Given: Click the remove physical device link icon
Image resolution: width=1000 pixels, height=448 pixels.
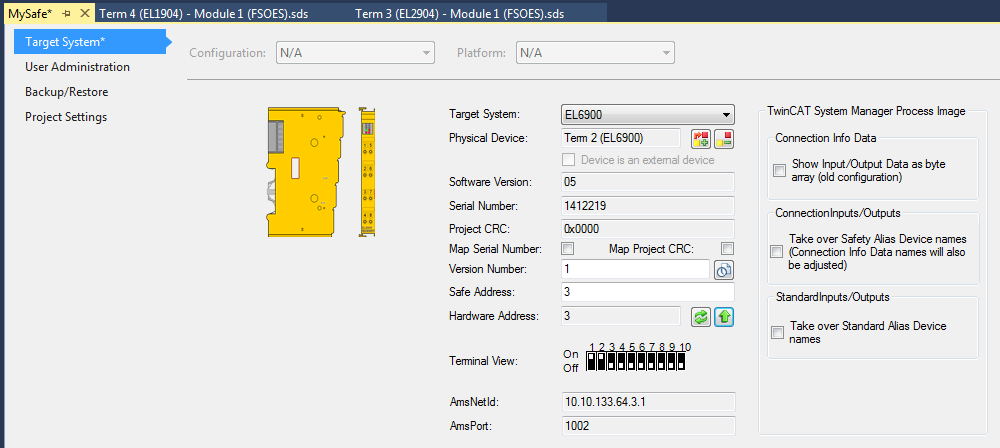Looking at the screenshot, I should tap(724, 138).
